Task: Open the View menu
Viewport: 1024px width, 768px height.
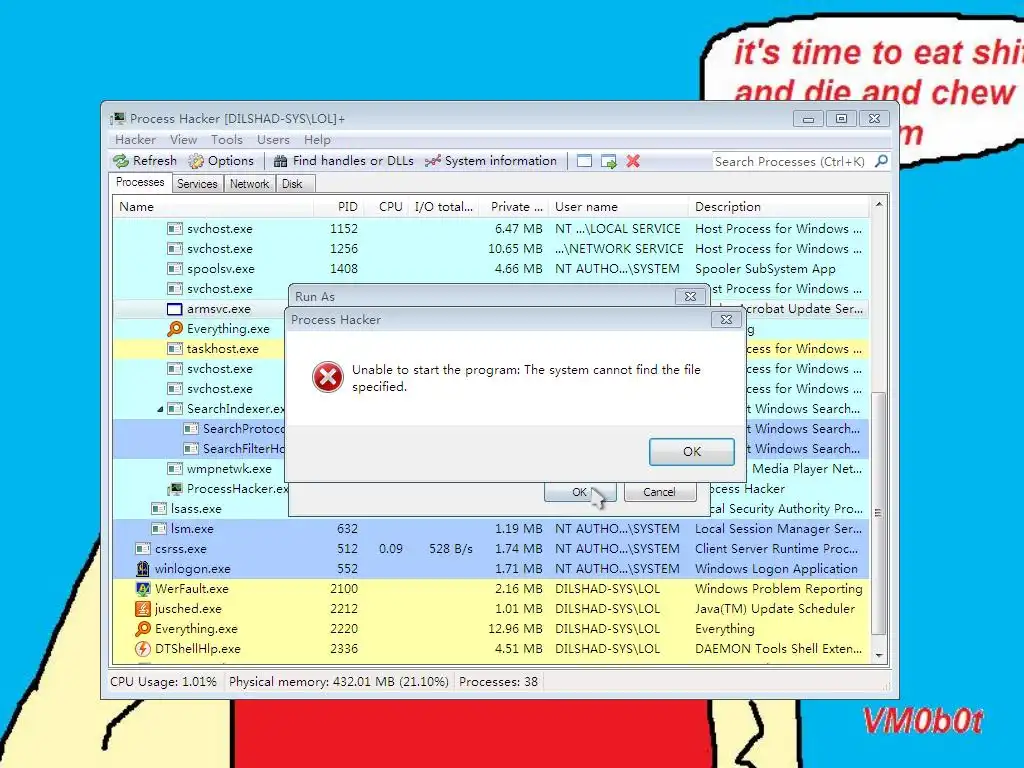Action: [x=184, y=140]
